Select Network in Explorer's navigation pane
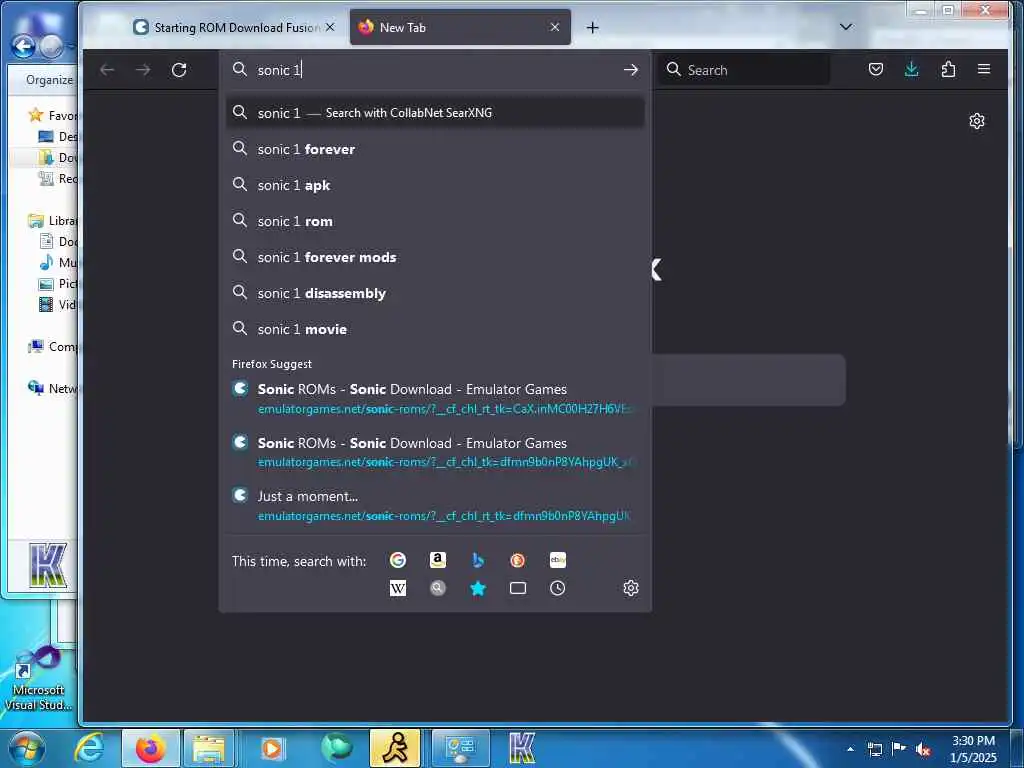 (54, 388)
